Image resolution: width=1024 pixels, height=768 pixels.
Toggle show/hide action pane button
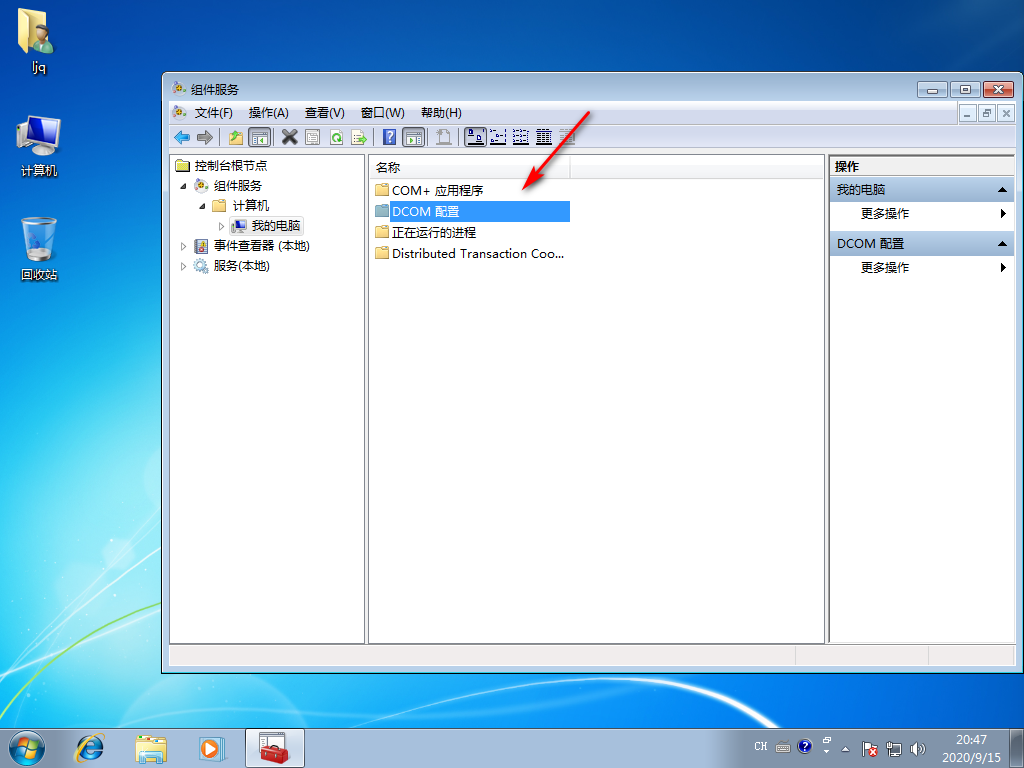[x=413, y=137]
